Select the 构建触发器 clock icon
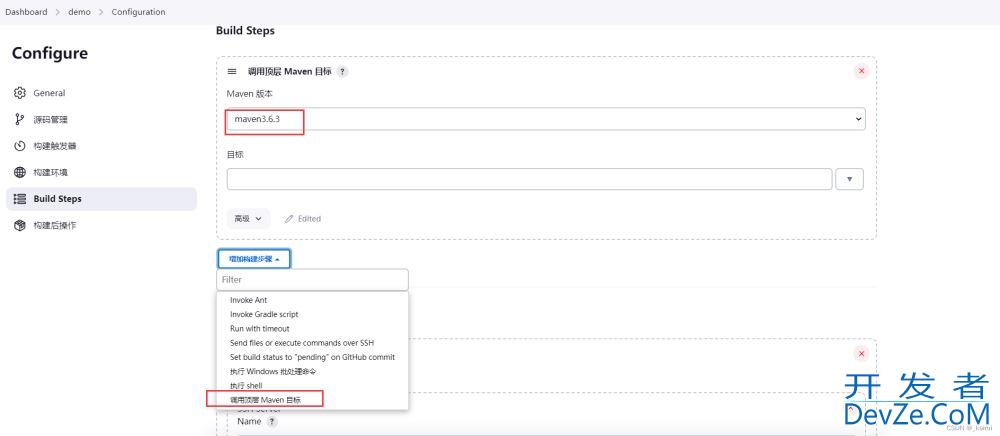Image resolution: width=1000 pixels, height=436 pixels. 19,146
